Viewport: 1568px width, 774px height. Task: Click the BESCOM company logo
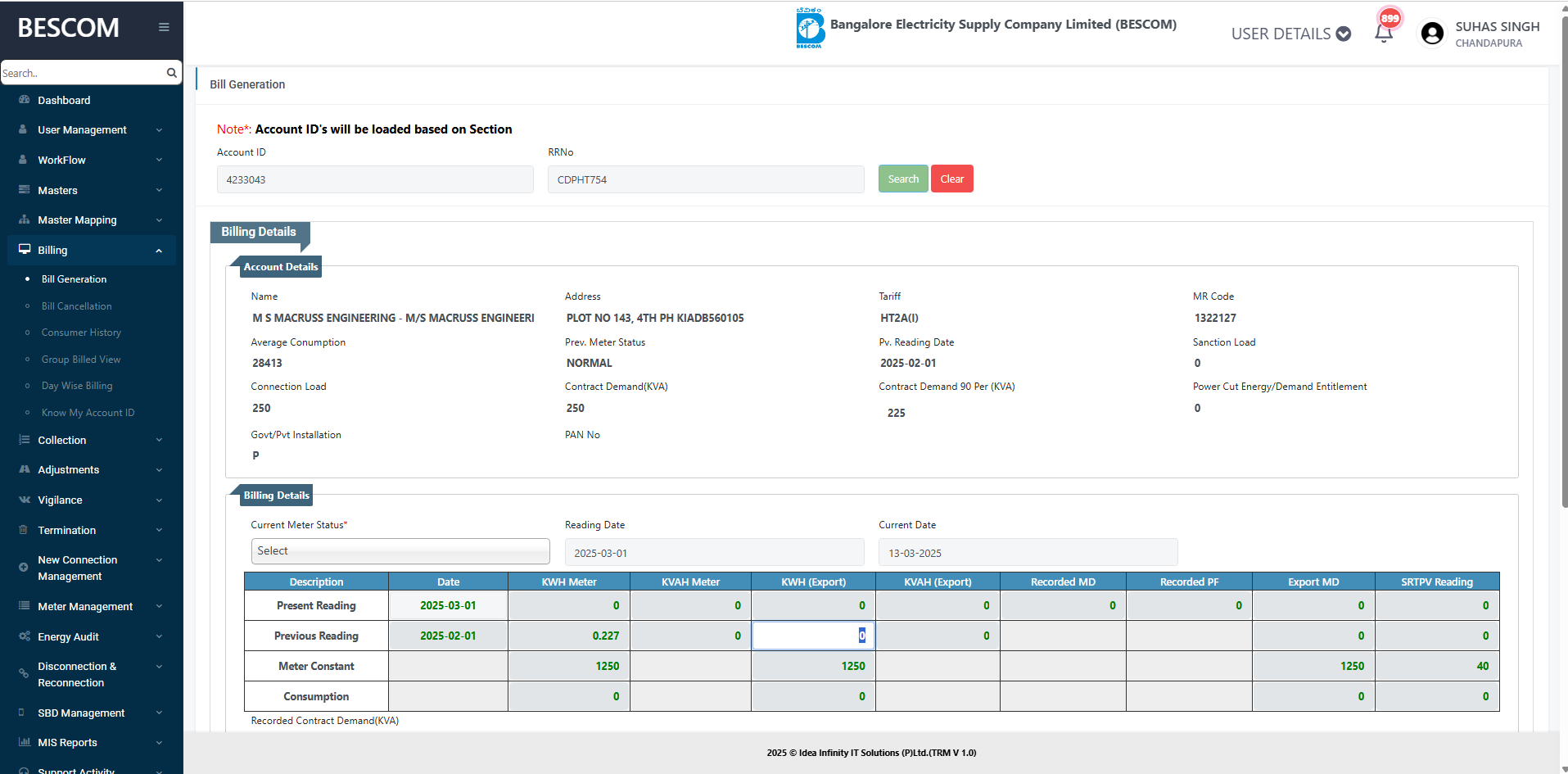tap(810, 29)
